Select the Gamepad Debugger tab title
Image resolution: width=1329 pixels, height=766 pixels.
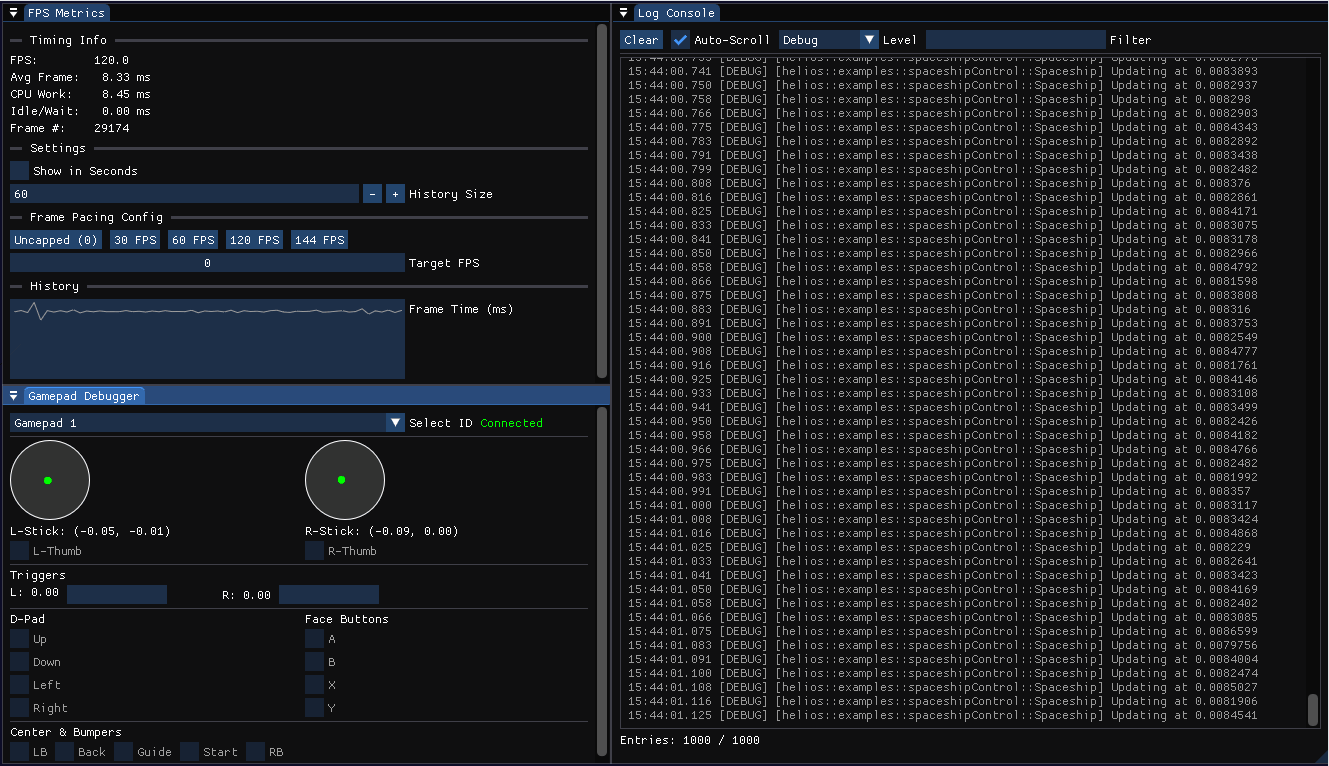[x=84, y=396]
